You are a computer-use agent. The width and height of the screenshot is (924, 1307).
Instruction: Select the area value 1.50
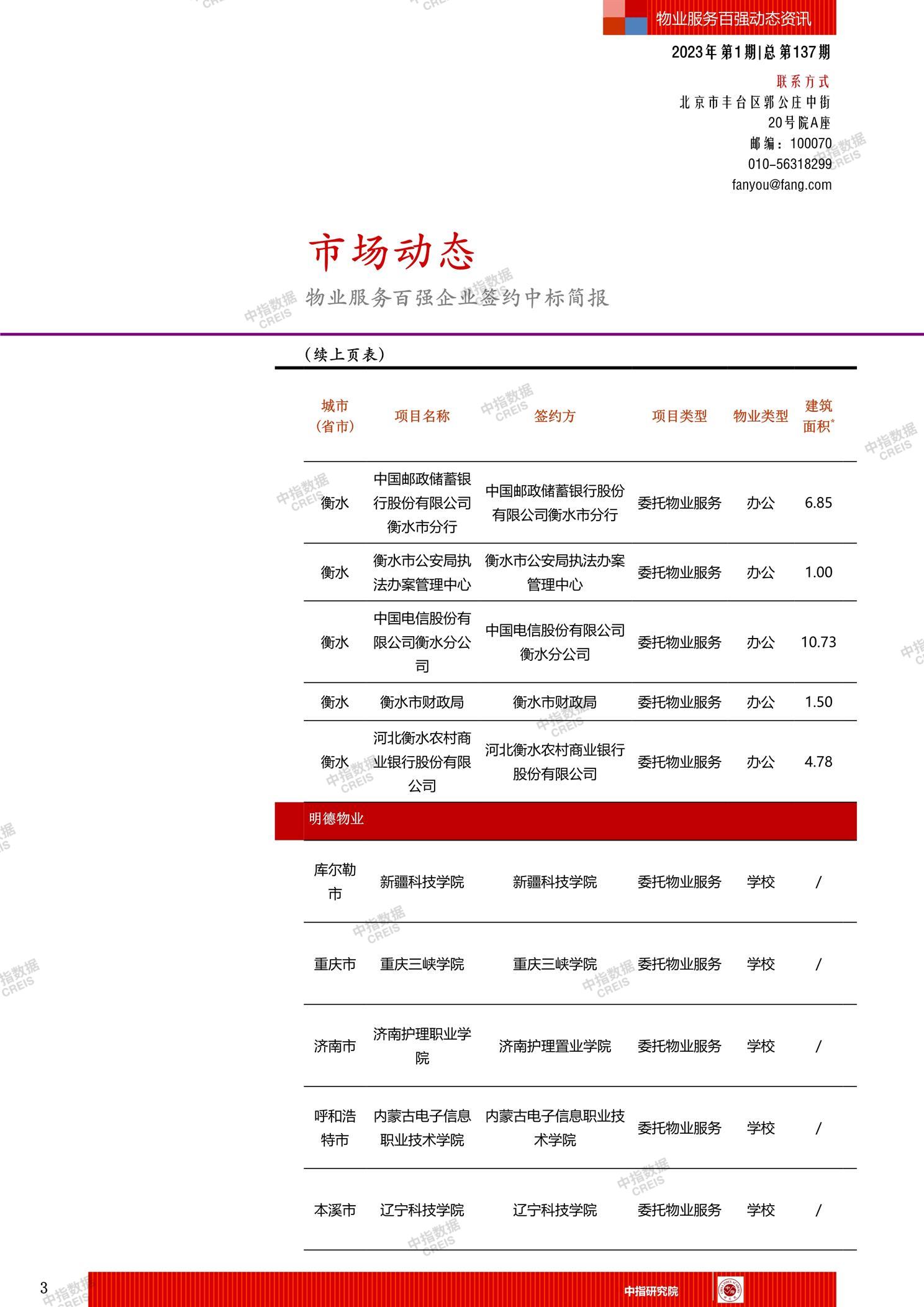point(818,702)
